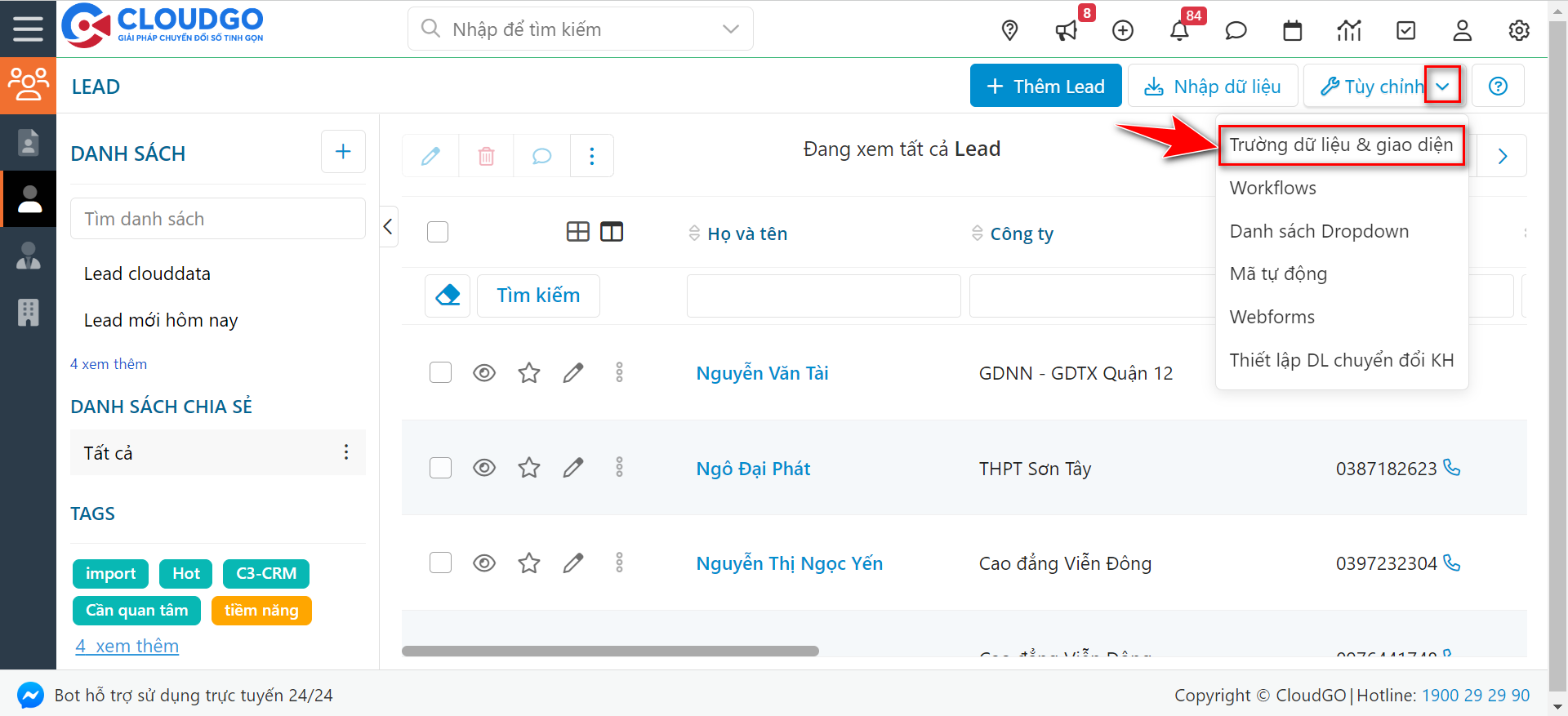1568x716 pixels.
Task: Open the calendar icon in header
Action: tap(1292, 30)
